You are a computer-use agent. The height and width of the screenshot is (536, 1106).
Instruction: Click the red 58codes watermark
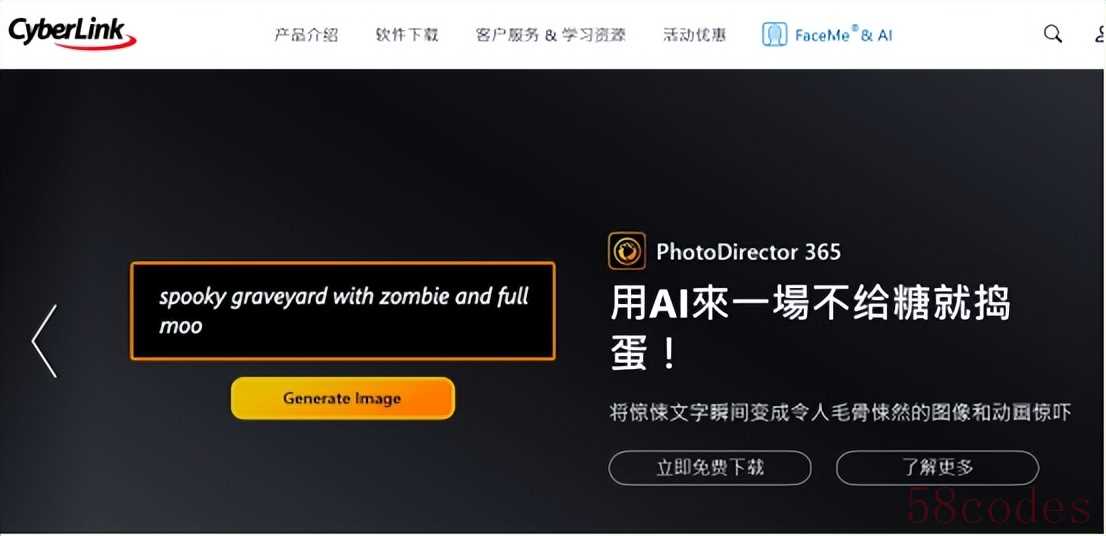(998, 506)
